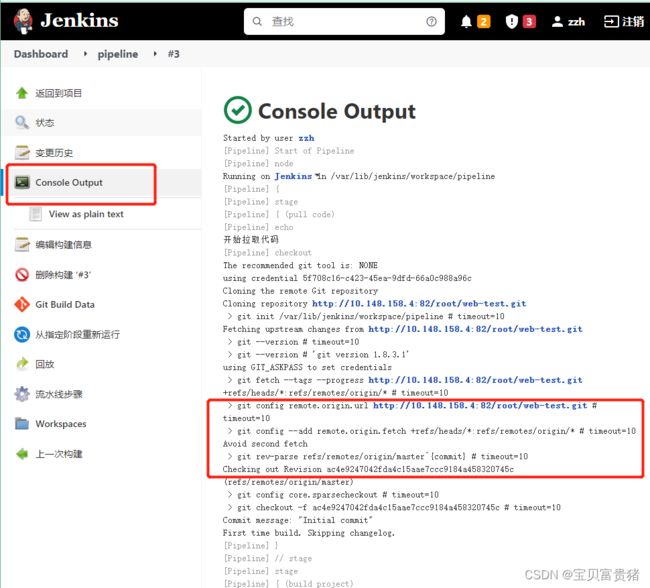Open repository URL after Fetching upstream changes
The width and height of the screenshot is (650, 588).
[475, 329]
